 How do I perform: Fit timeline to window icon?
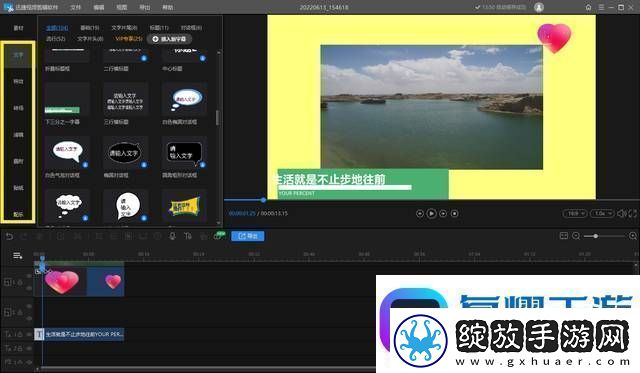[x=564, y=236]
